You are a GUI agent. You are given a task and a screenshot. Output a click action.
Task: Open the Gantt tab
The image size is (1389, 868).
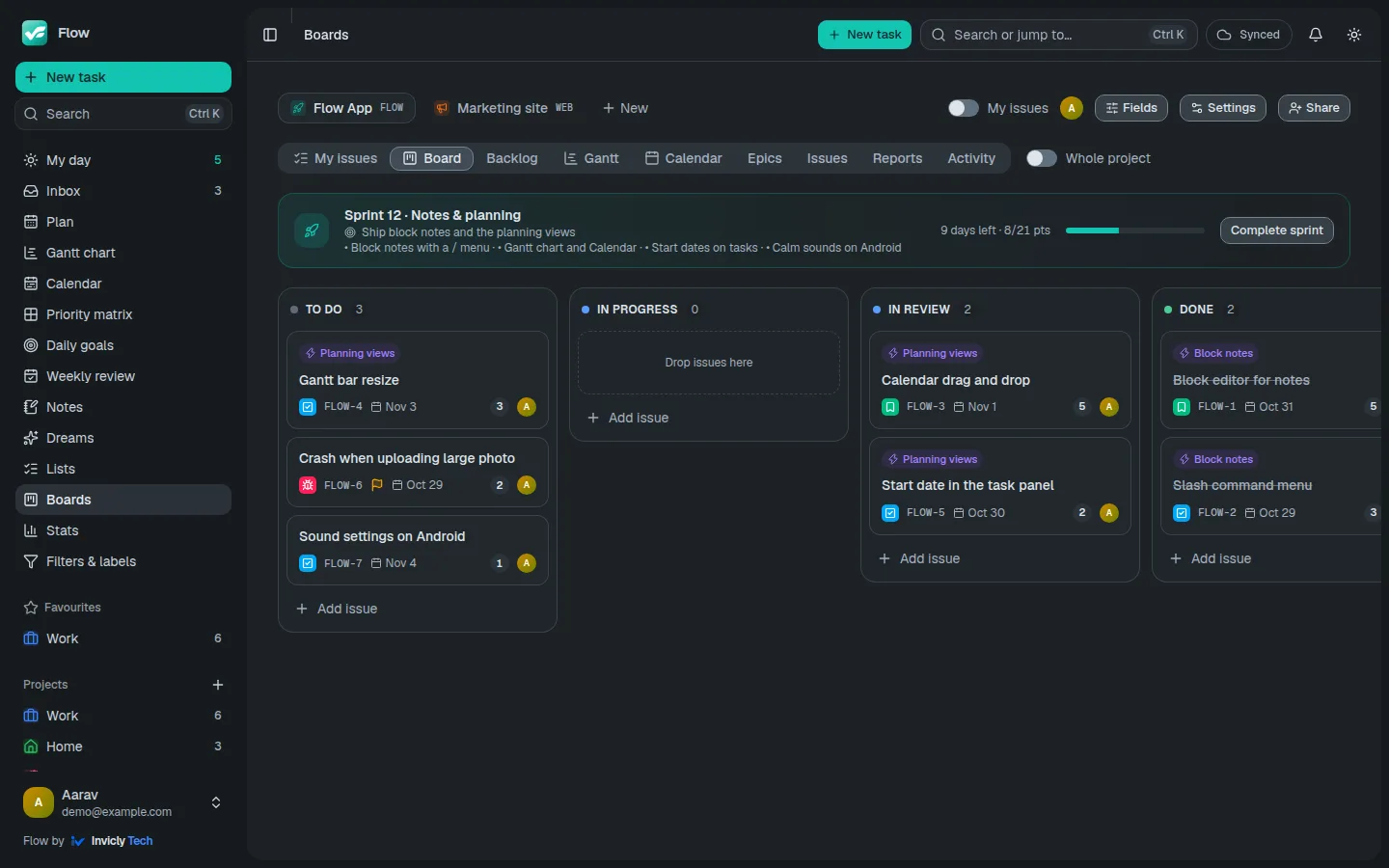[x=591, y=158]
